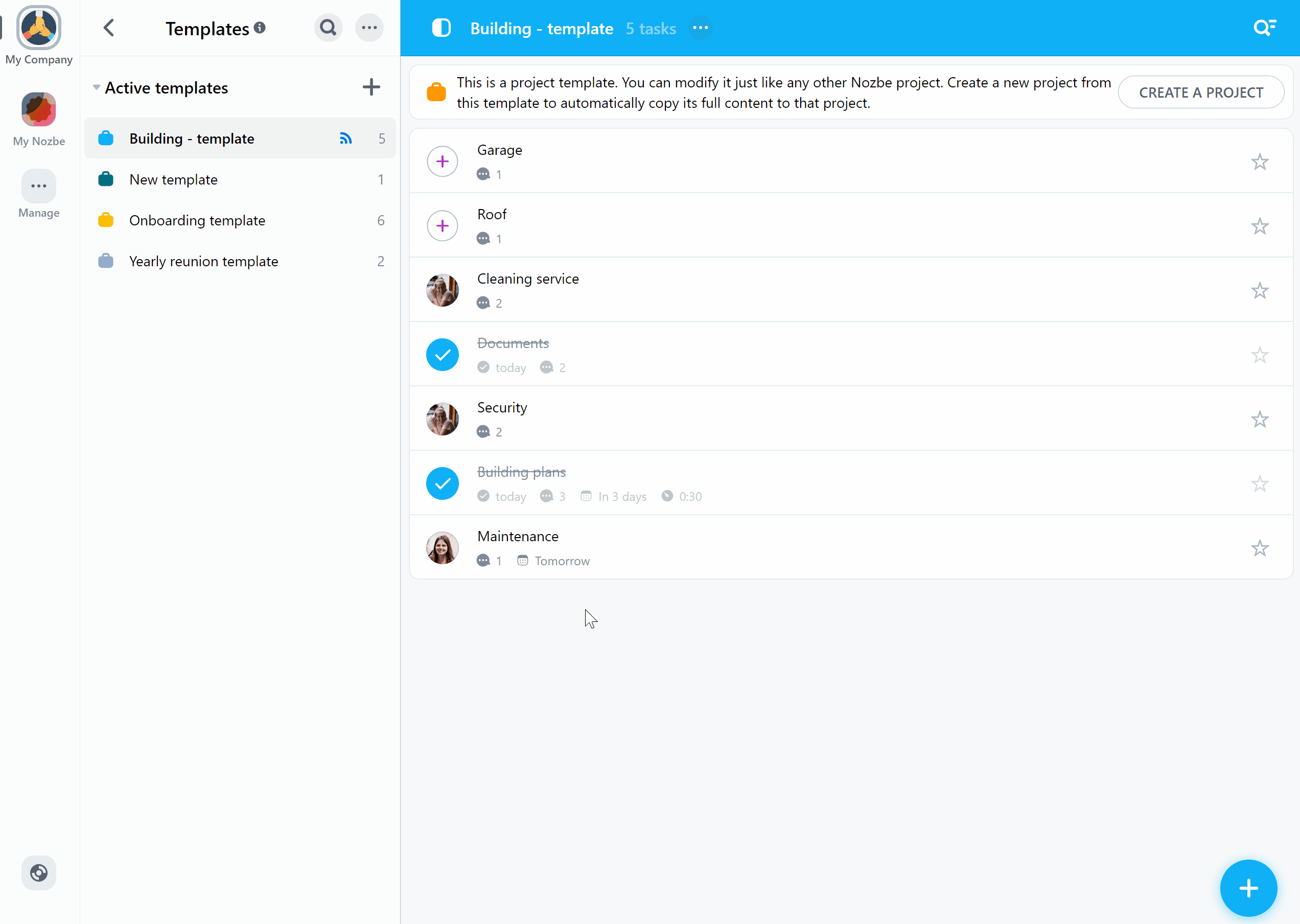1300x924 pixels.
Task: Click the display settings icon top right
Action: pos(1266,27)
